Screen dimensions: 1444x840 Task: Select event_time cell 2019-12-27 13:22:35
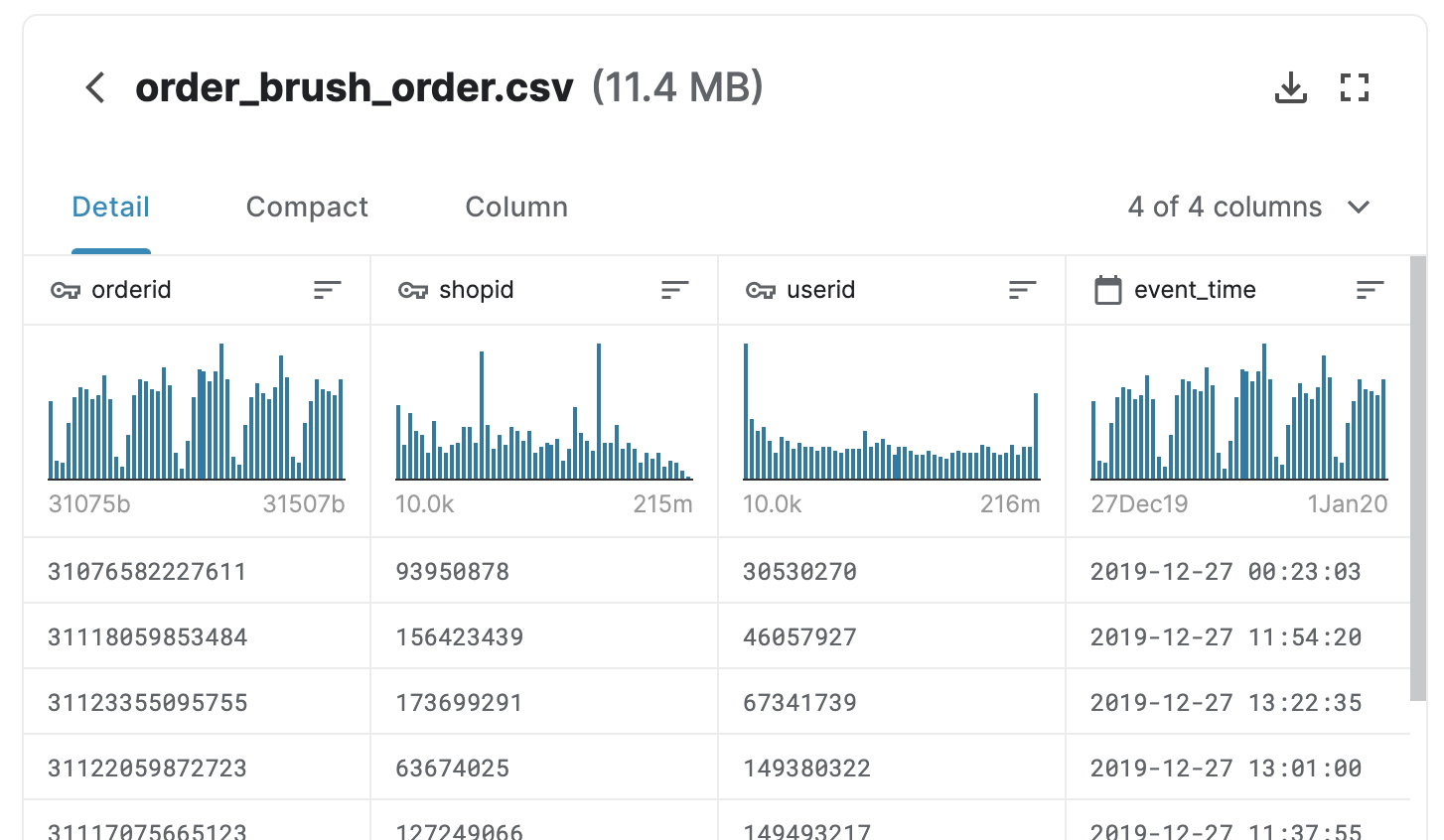[x=1238, y=702]
